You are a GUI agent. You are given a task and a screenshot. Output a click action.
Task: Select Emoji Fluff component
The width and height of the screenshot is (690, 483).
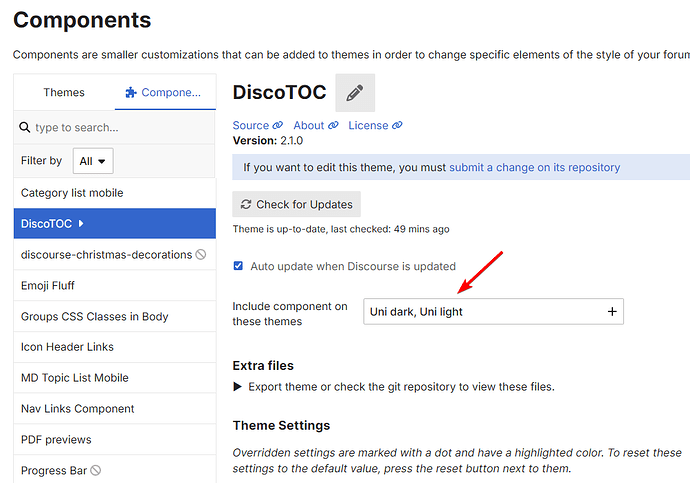click(x=115, y=285)
